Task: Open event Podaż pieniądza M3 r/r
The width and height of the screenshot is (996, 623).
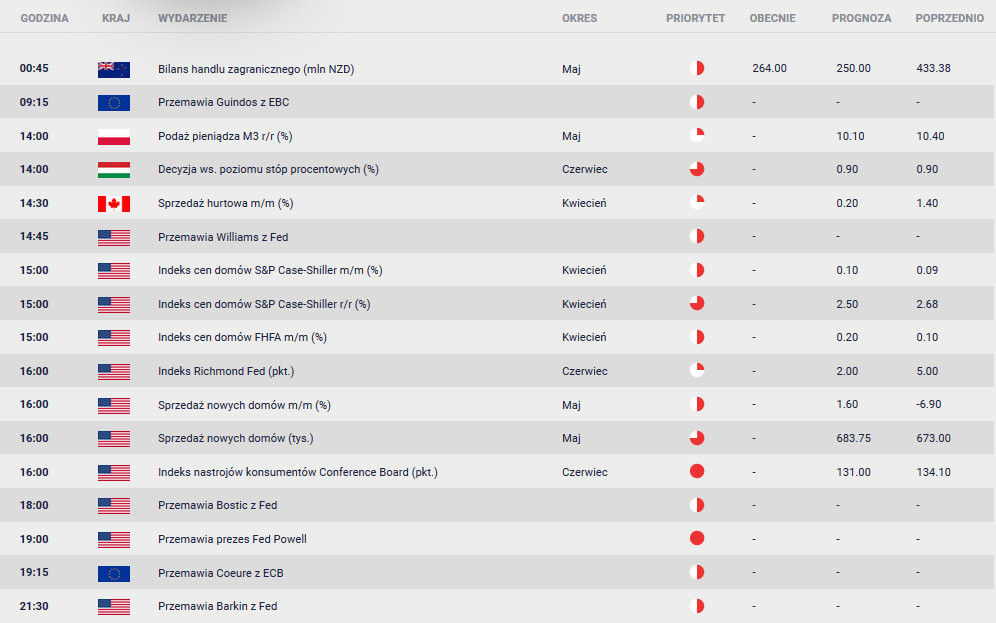Action: pyautogui.click(x=225, y=137)
